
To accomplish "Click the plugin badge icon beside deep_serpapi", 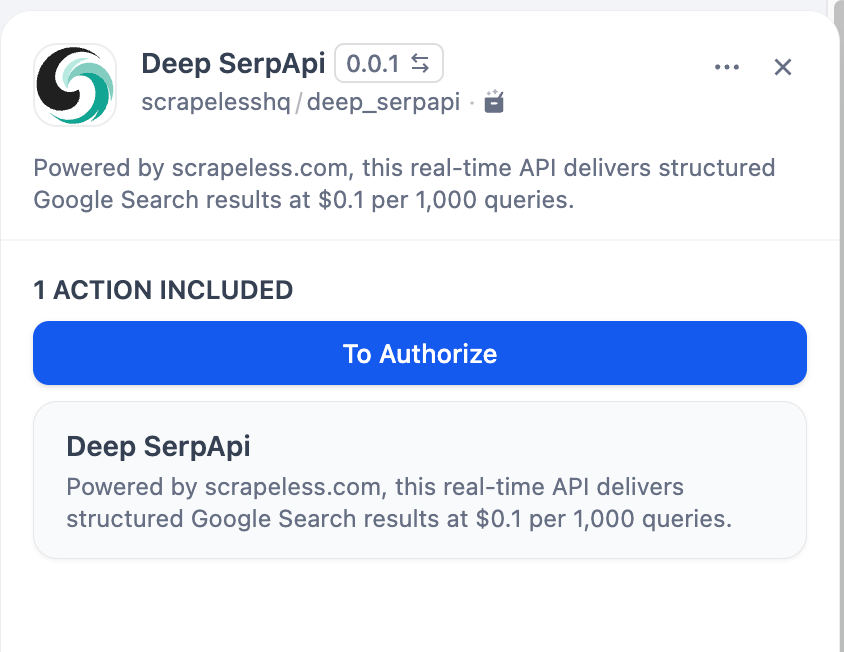I will pos(494,102).
